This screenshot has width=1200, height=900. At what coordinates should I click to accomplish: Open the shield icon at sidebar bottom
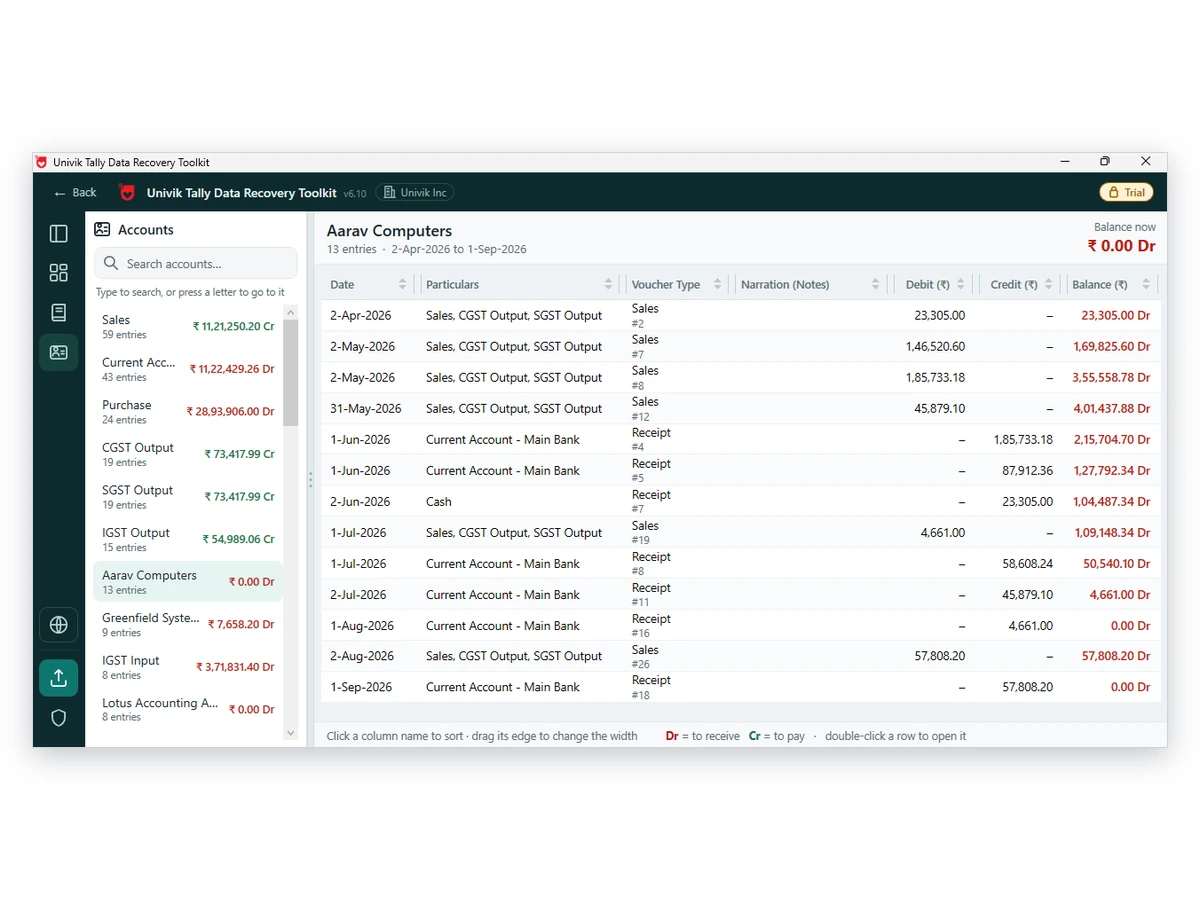coord(59,718)
